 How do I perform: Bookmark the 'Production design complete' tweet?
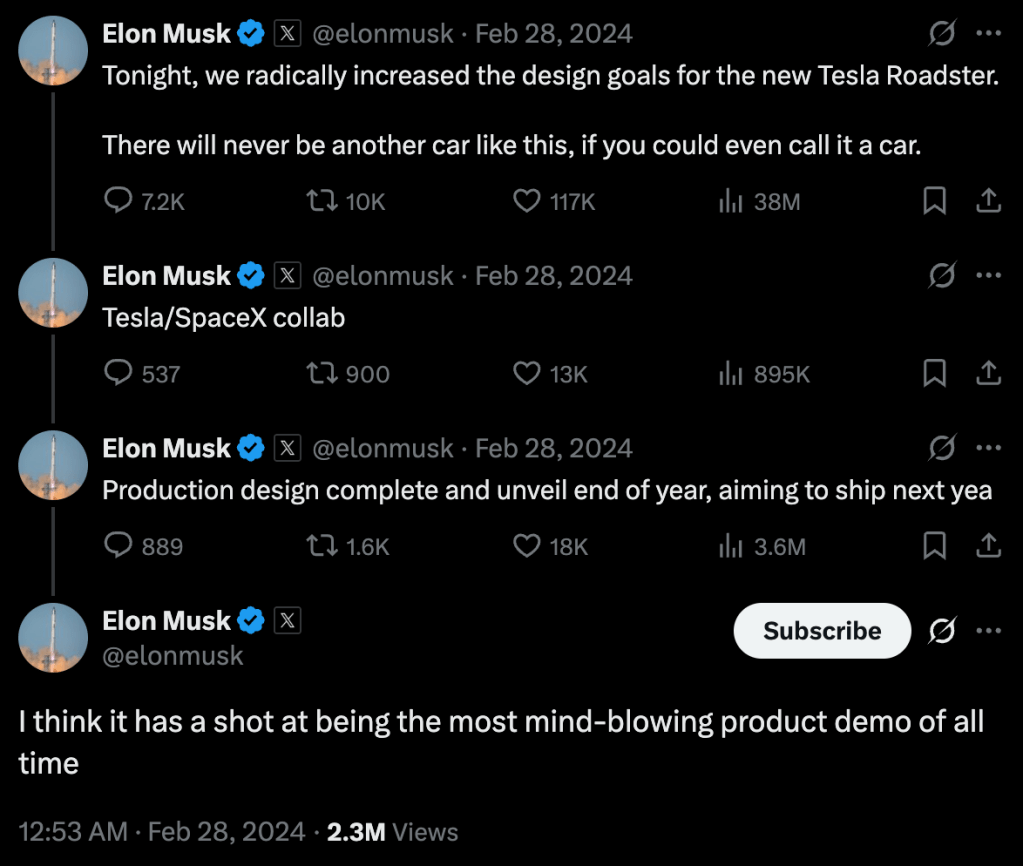coord(934,546)
